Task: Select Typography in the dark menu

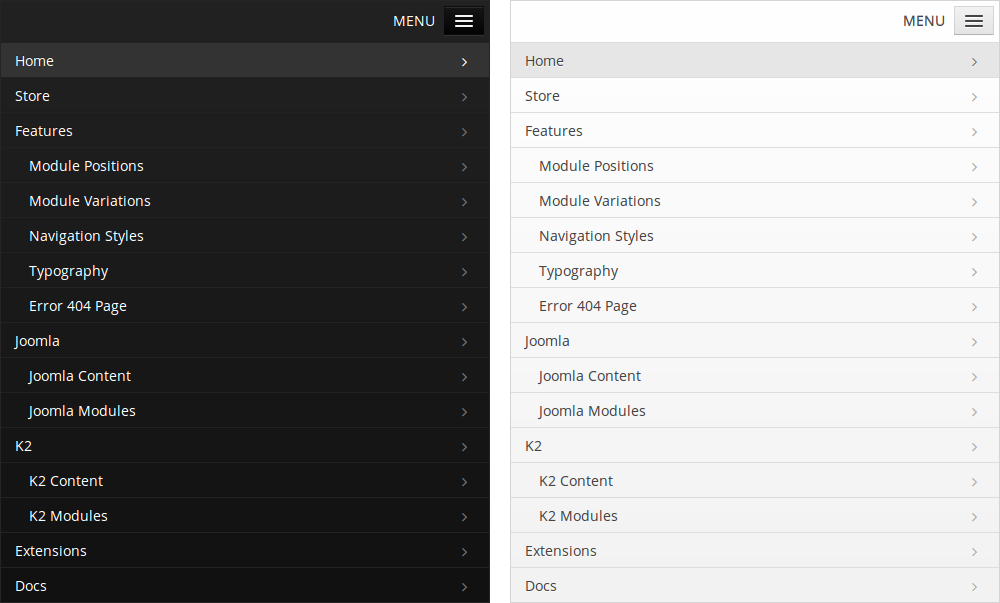Action: pyautogui.click(x=68, y=271)
